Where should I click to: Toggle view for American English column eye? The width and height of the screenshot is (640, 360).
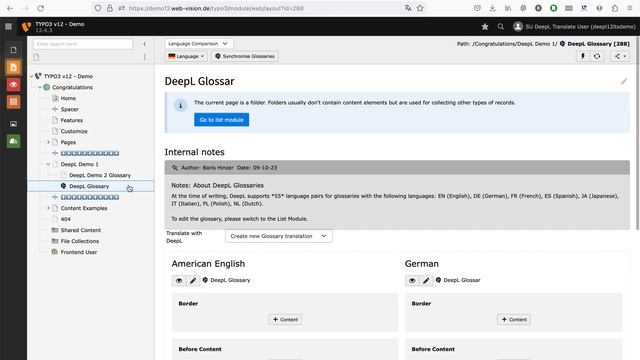(x=179, y=280)
